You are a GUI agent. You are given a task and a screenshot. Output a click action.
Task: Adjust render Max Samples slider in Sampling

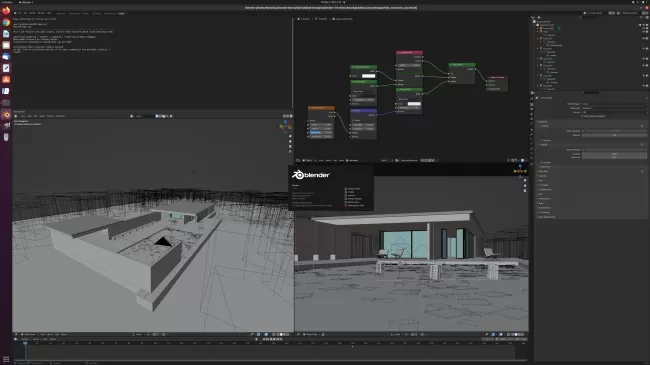[x=614, y=154]
